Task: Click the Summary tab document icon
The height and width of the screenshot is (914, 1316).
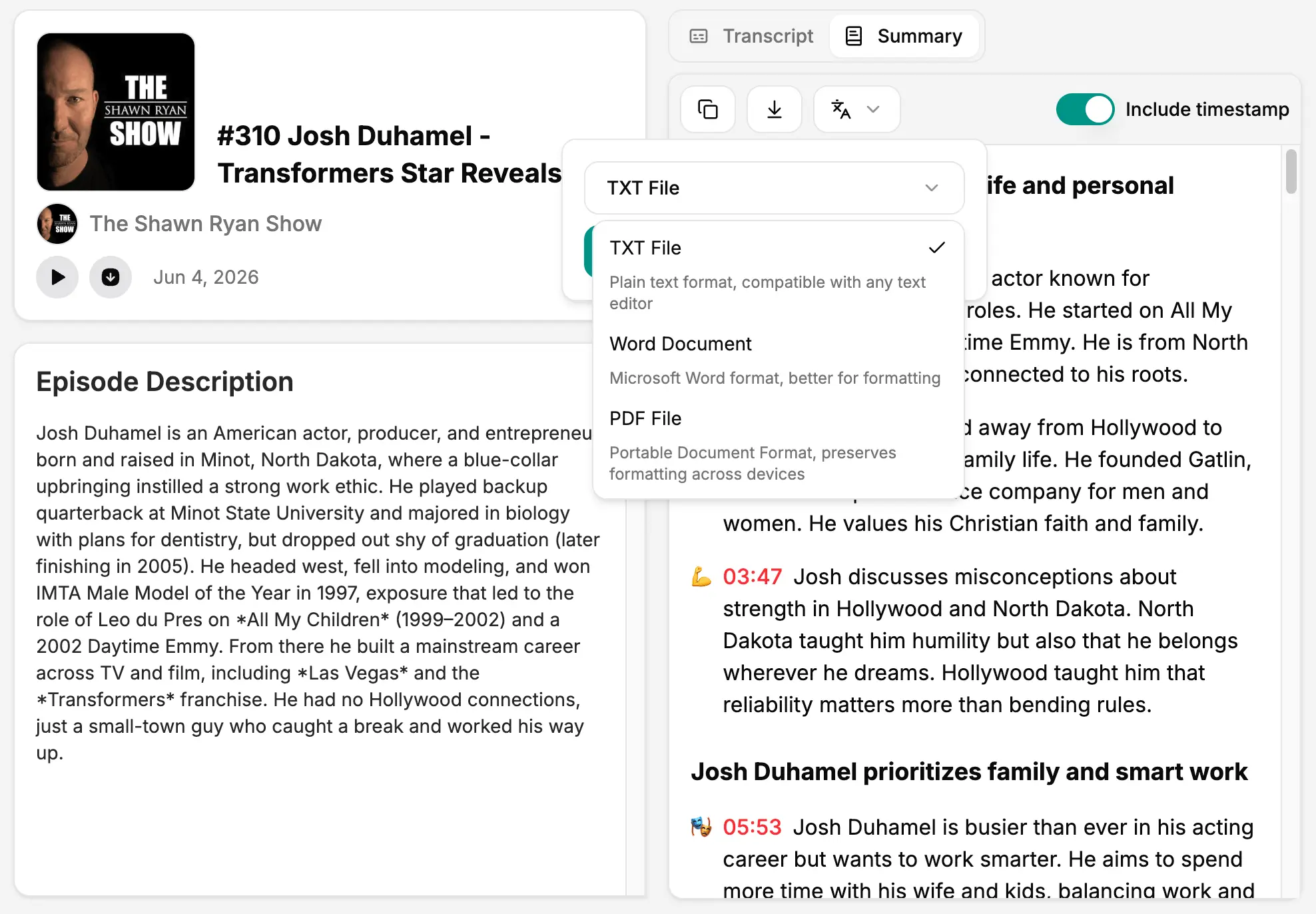Action: pos(854,36)
